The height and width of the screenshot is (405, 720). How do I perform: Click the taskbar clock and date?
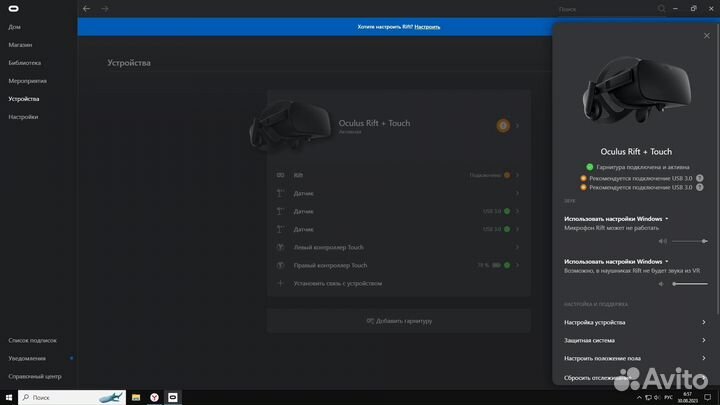pos(687,397)
